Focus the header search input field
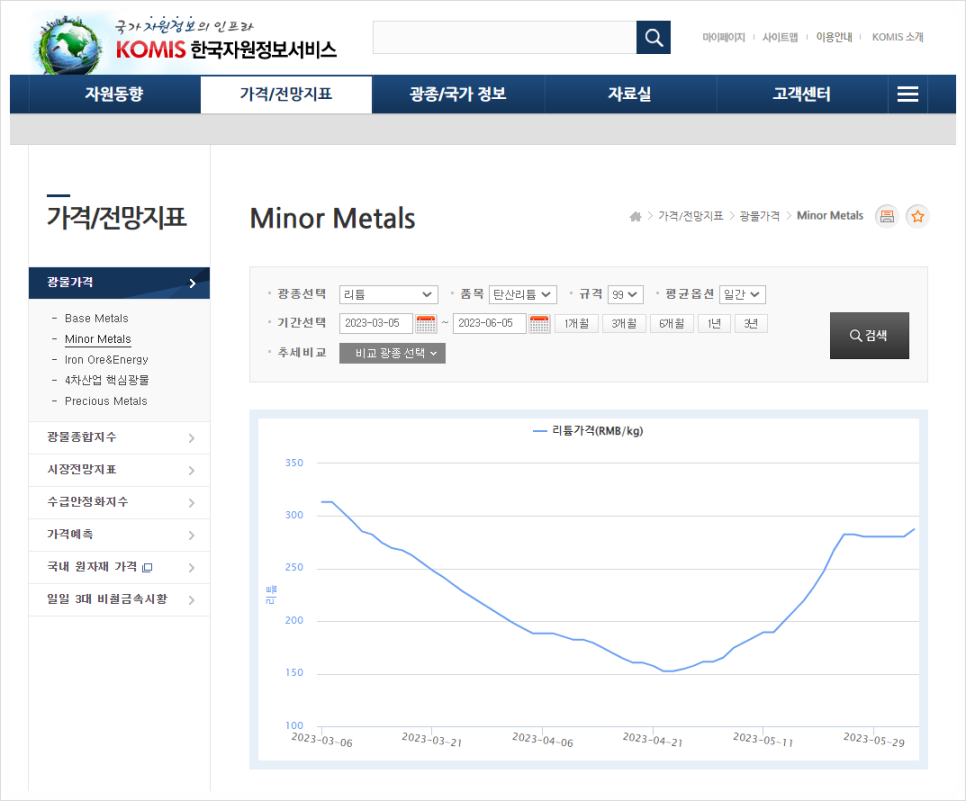The height and width of the screenshot is (801, 966). pos(505,38)
